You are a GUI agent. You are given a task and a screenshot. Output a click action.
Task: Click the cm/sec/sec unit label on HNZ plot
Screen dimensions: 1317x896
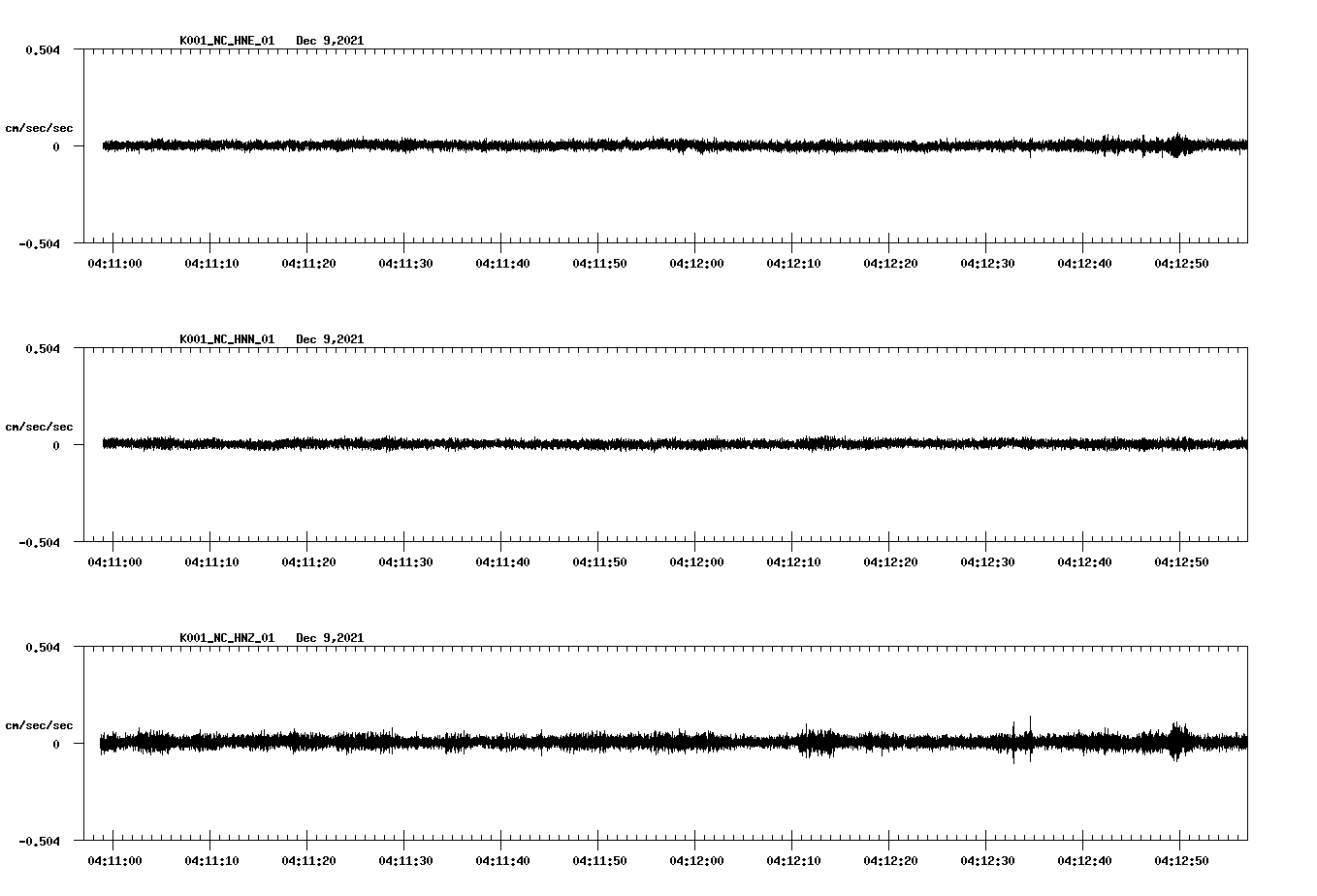(x=39, y=725)
